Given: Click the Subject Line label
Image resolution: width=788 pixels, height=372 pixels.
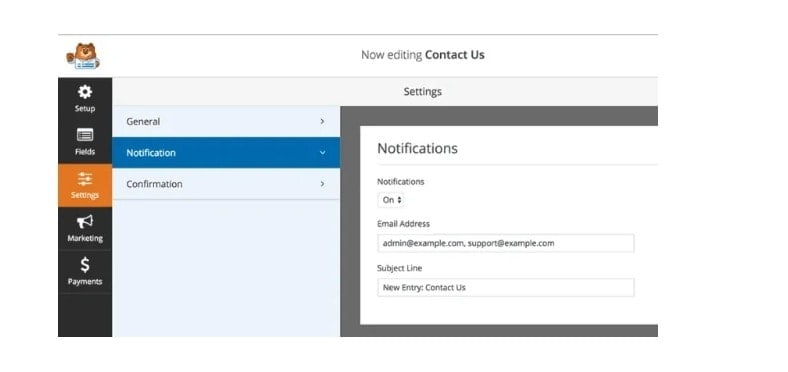Looking at the screenshot, I should click(400, 268).
